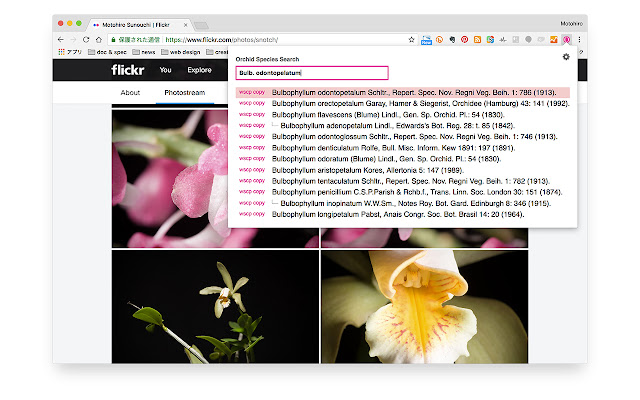Click 'wscp copy' for Bulbophyllum odontoglossum
The image size is (640, 400).
pyautogui.click(x=252, y=136)
